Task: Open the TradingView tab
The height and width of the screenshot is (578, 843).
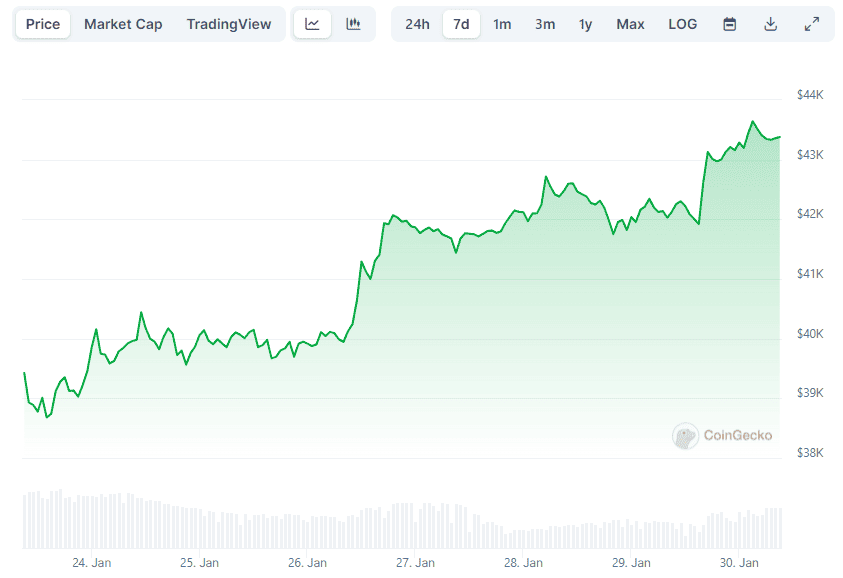Action: (229, 23)
